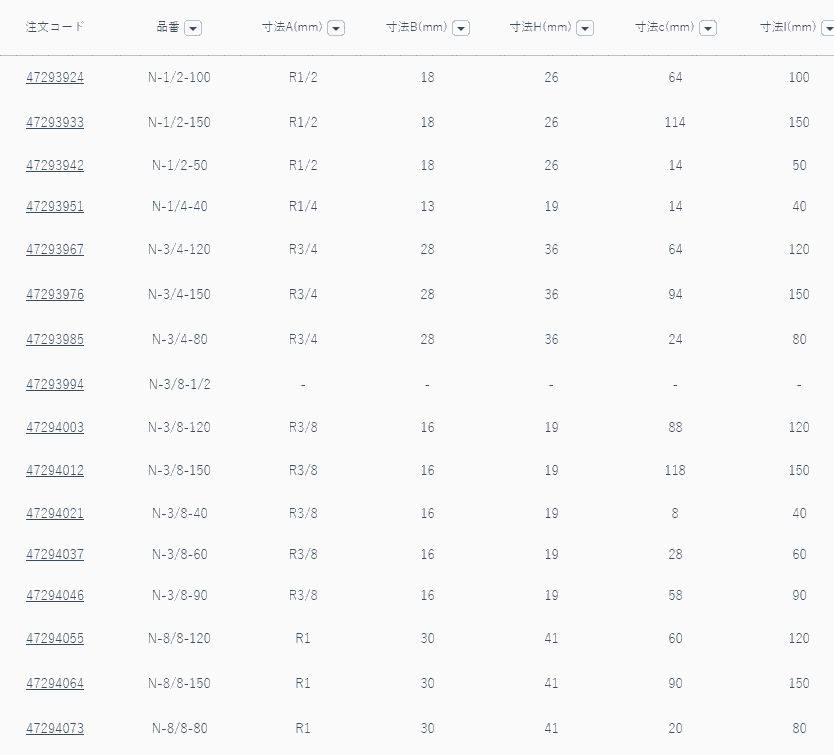The height and width of the screenshot is (755, 834).
Task: Click order code 47294064 link
Action: pos(55,684)
